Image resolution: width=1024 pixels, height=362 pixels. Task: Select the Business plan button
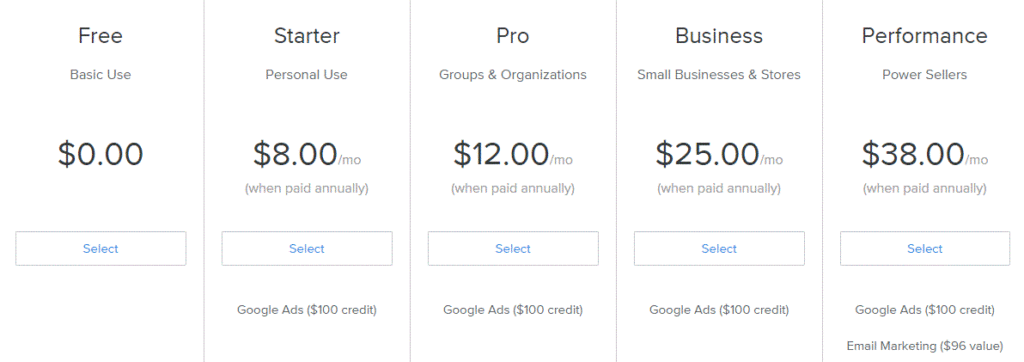719,248
